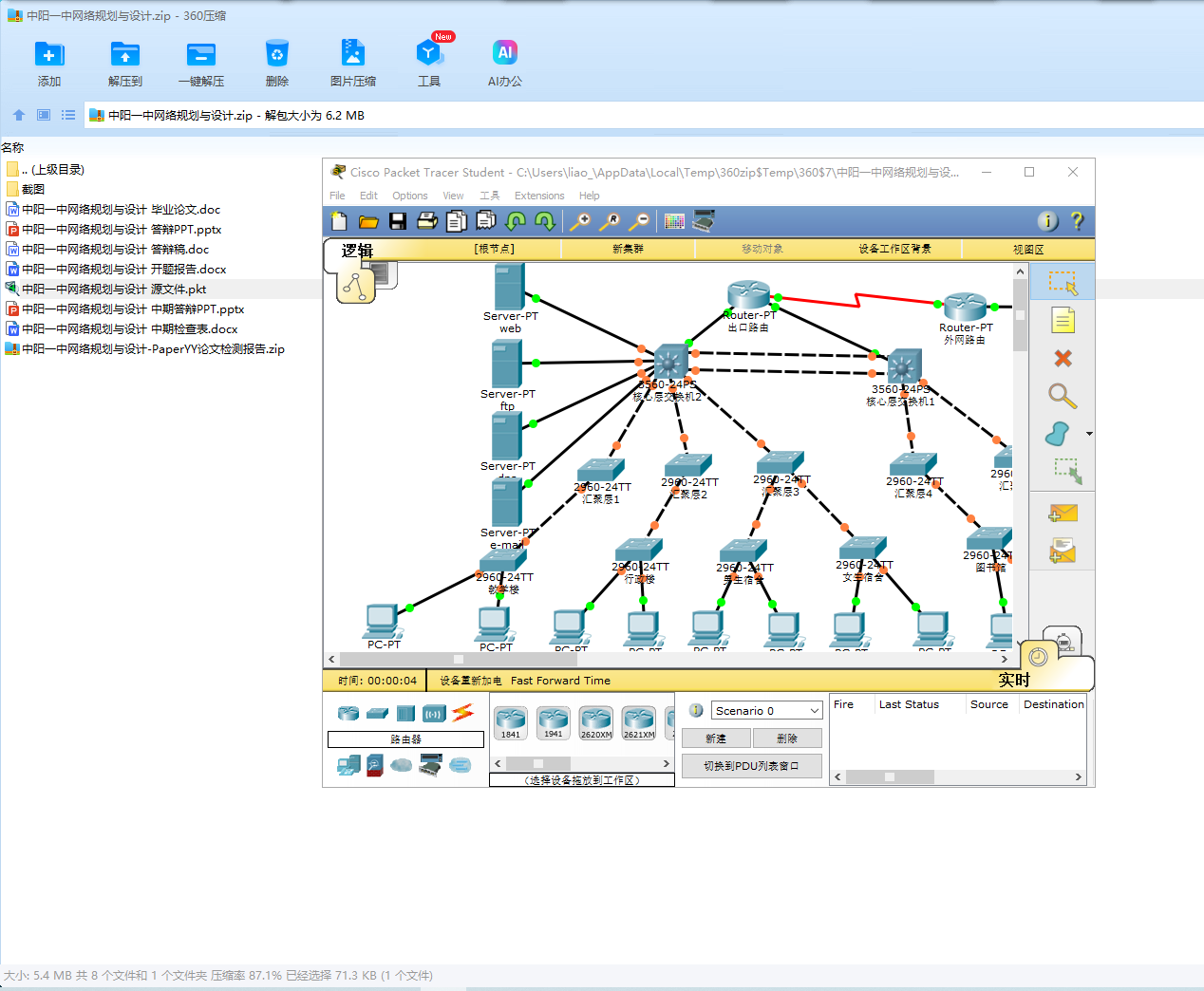Viewport: 1204px width, 991px height.
Task: Zoom out with the minus magnifier icon
Action: tap(640, 221)
